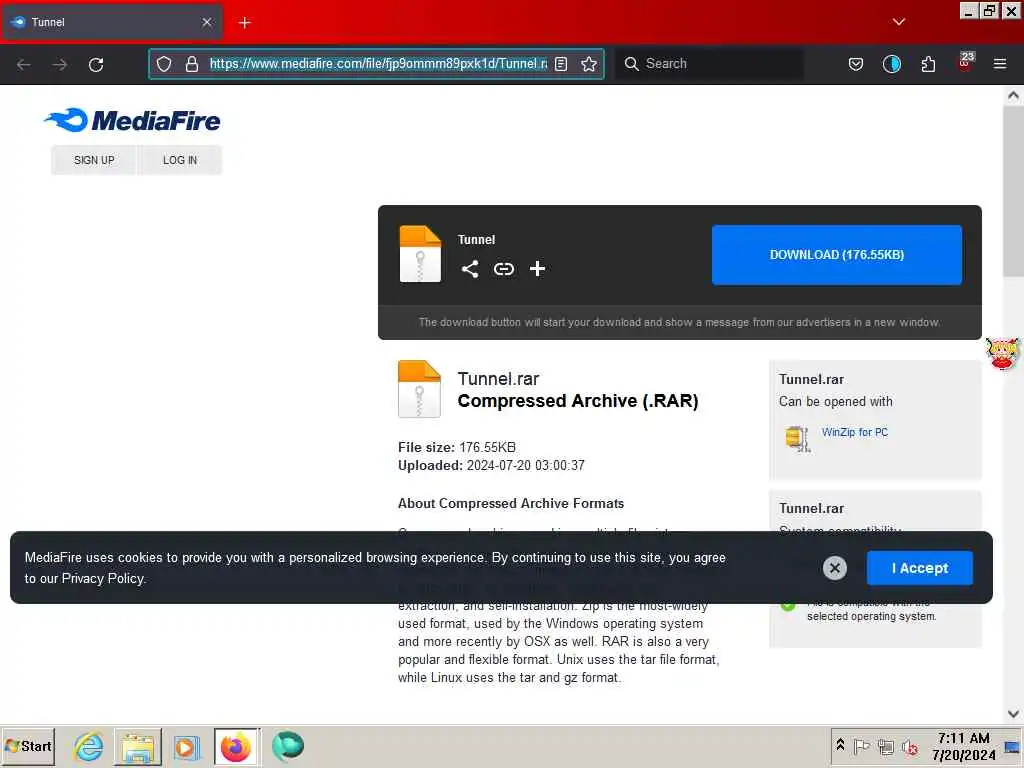
Task: Accept cookies with I Accept button
Action: click(920, 568)
